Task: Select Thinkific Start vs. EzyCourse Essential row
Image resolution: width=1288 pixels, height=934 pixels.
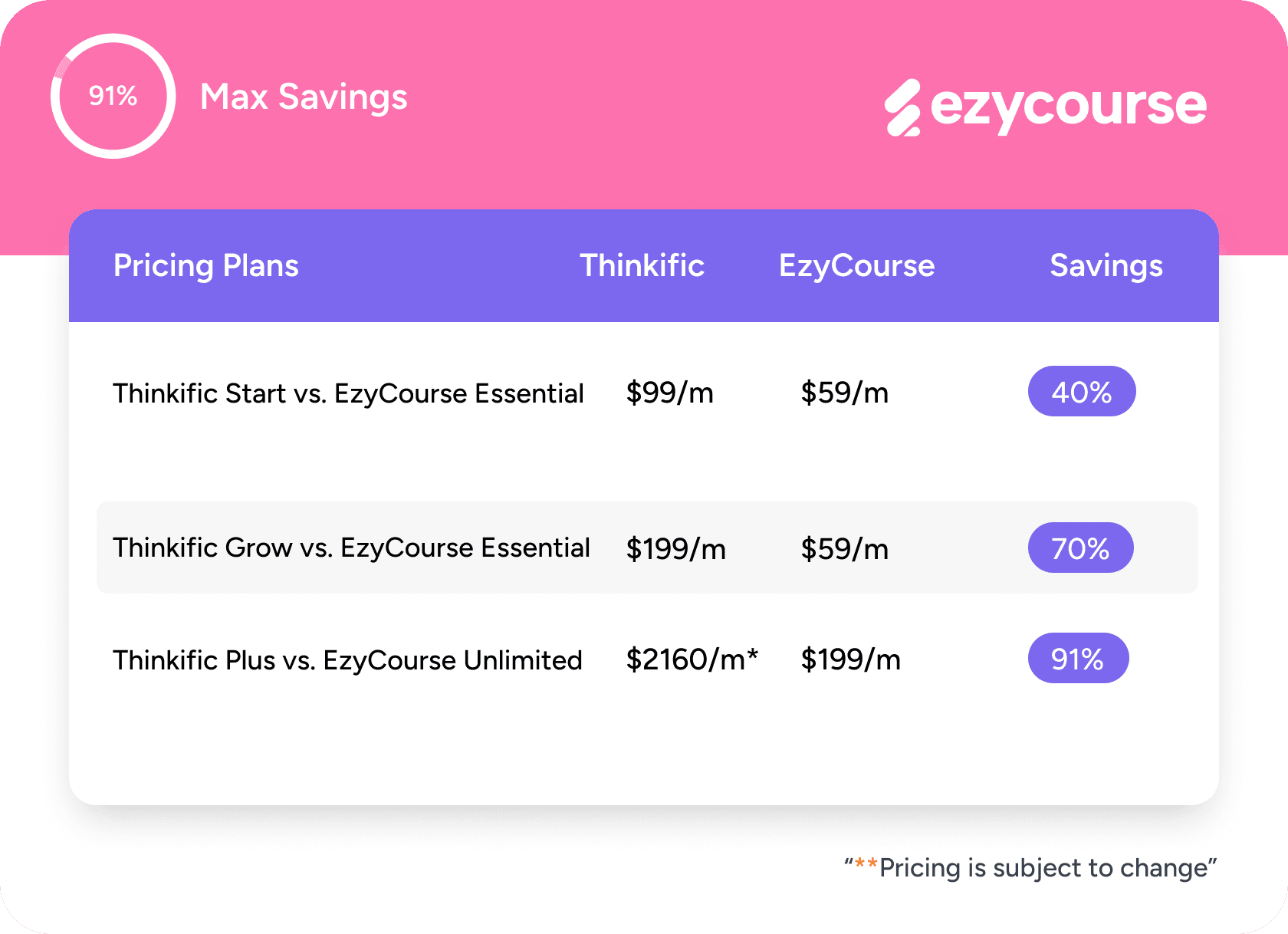Action: point(644,393)
